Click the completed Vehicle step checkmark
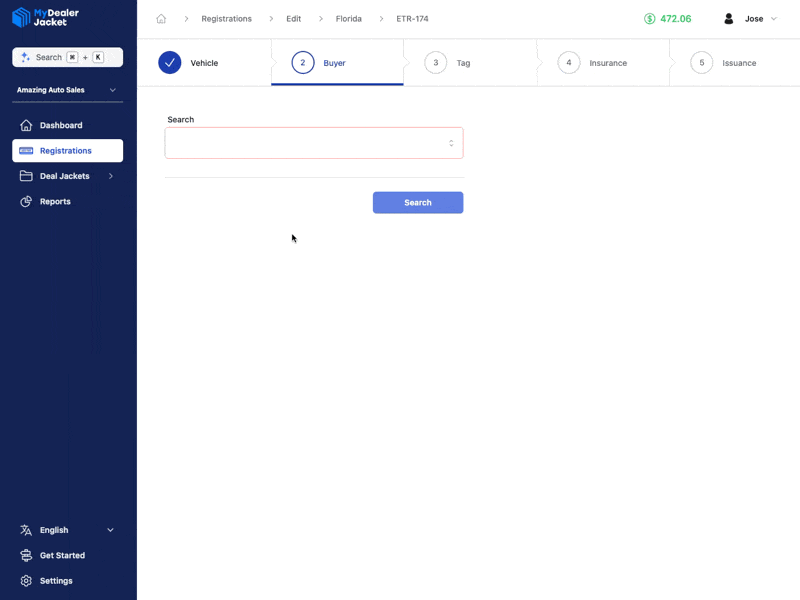 tap(168, 62)
